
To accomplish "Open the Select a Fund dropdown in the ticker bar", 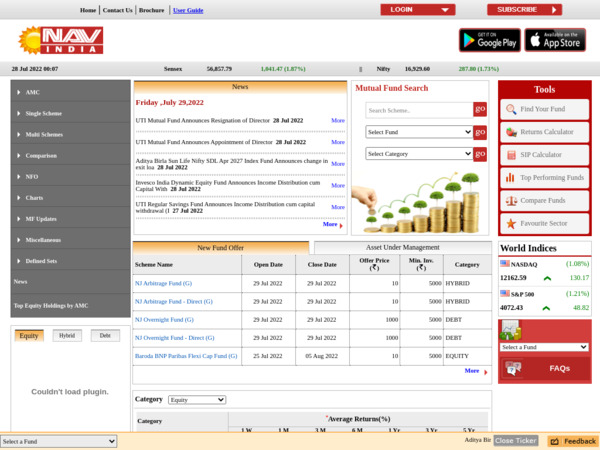I will click(59, 441).
